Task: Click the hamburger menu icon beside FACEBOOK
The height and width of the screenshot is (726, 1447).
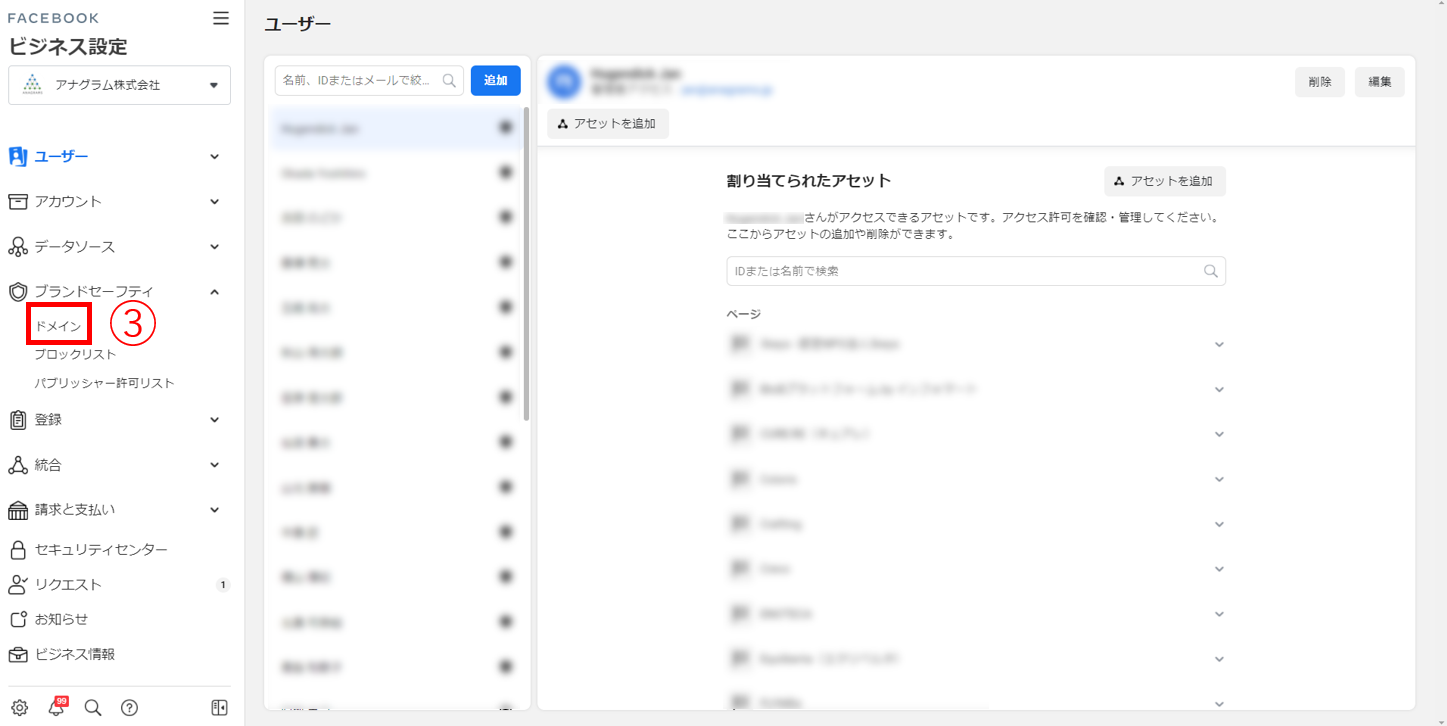Action: (221, 18)
